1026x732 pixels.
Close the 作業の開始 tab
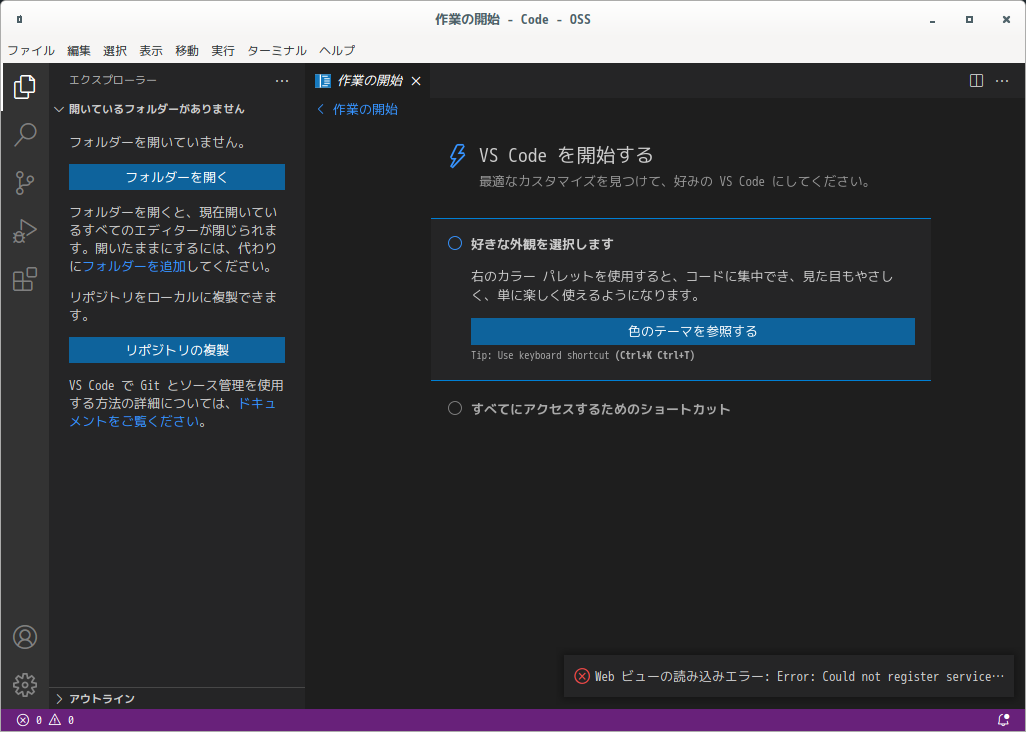[416, 81]
